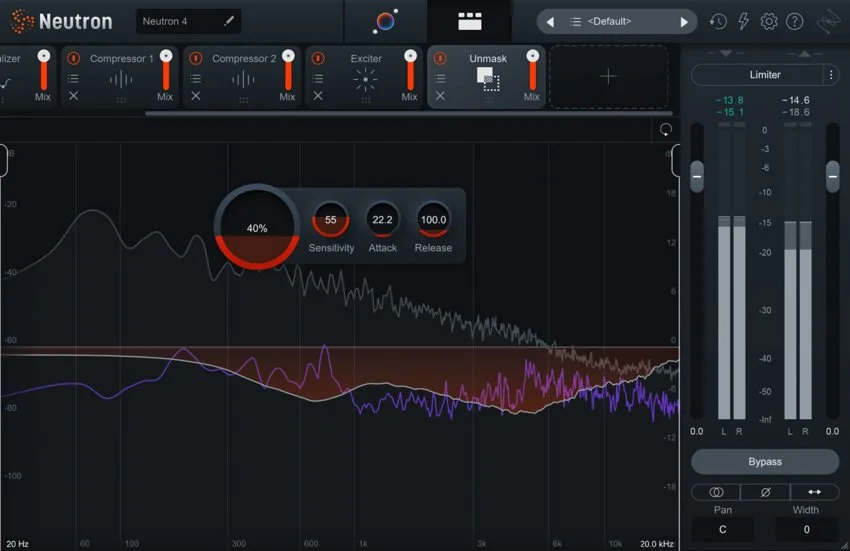The image size is (850, 551).
Task: Click the Exciter starburst module icon
Action: click(365, 80)
